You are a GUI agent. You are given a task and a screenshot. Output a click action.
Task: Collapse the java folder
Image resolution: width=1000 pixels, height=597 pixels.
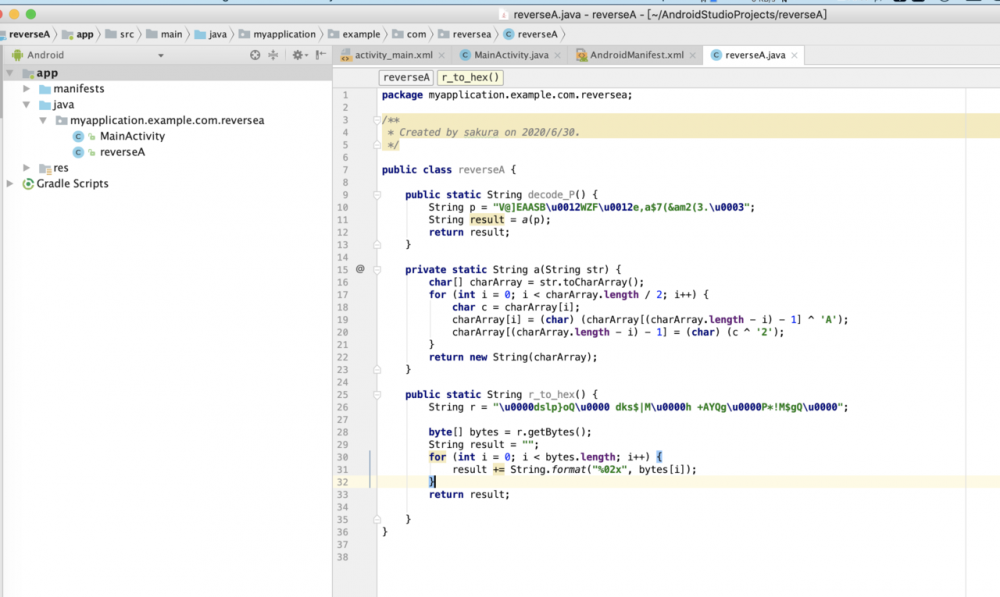[28, 105]
